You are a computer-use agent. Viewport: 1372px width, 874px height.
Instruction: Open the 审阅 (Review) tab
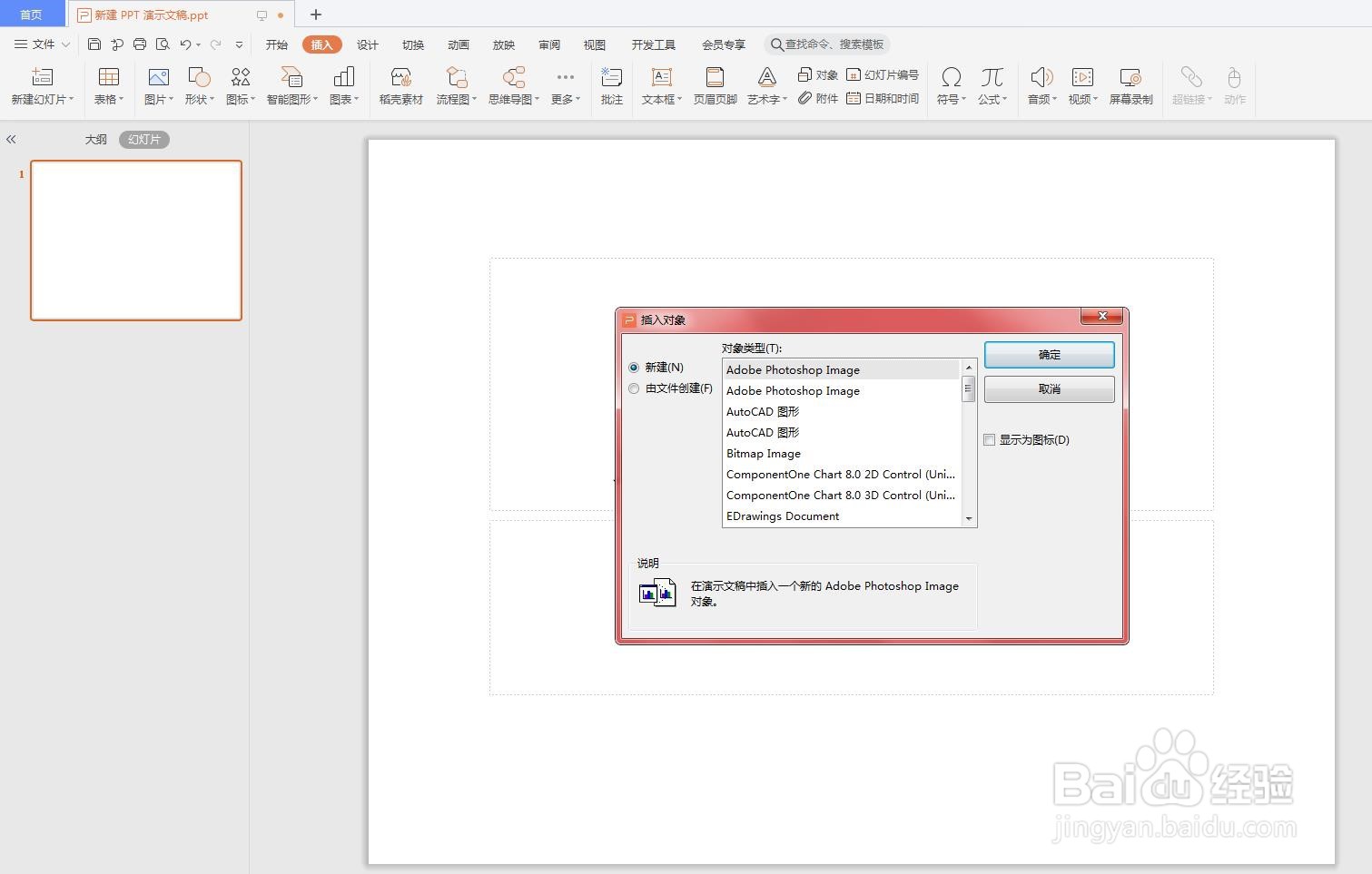(x=549, y=44)
